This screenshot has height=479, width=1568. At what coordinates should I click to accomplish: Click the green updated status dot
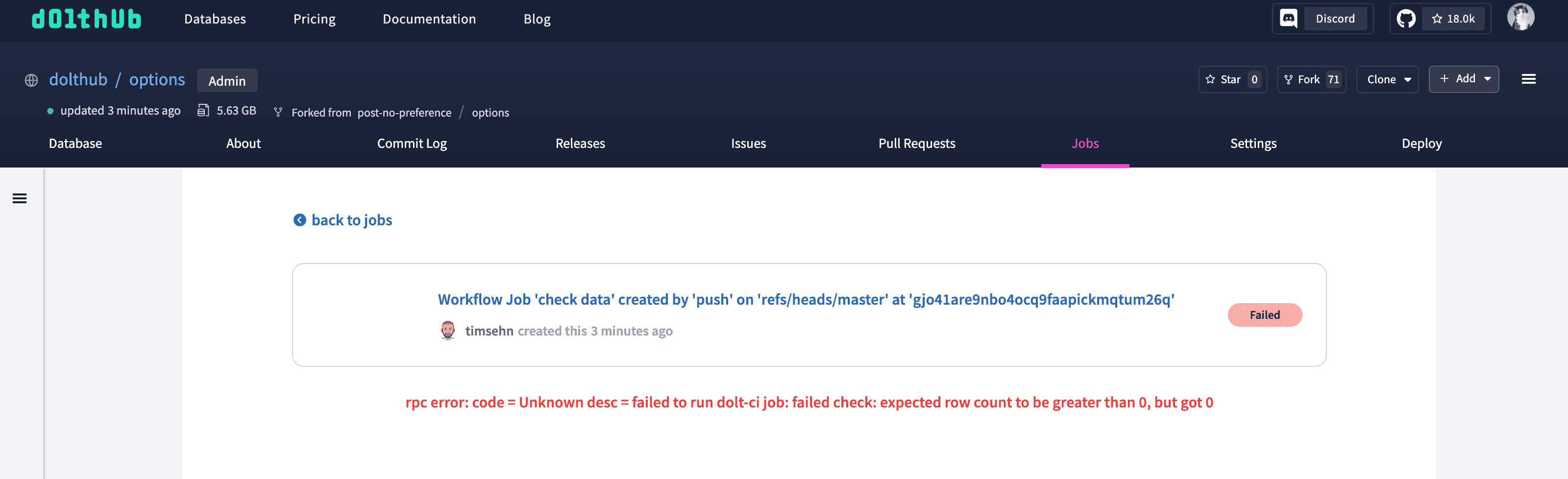[x=50, y=111]
